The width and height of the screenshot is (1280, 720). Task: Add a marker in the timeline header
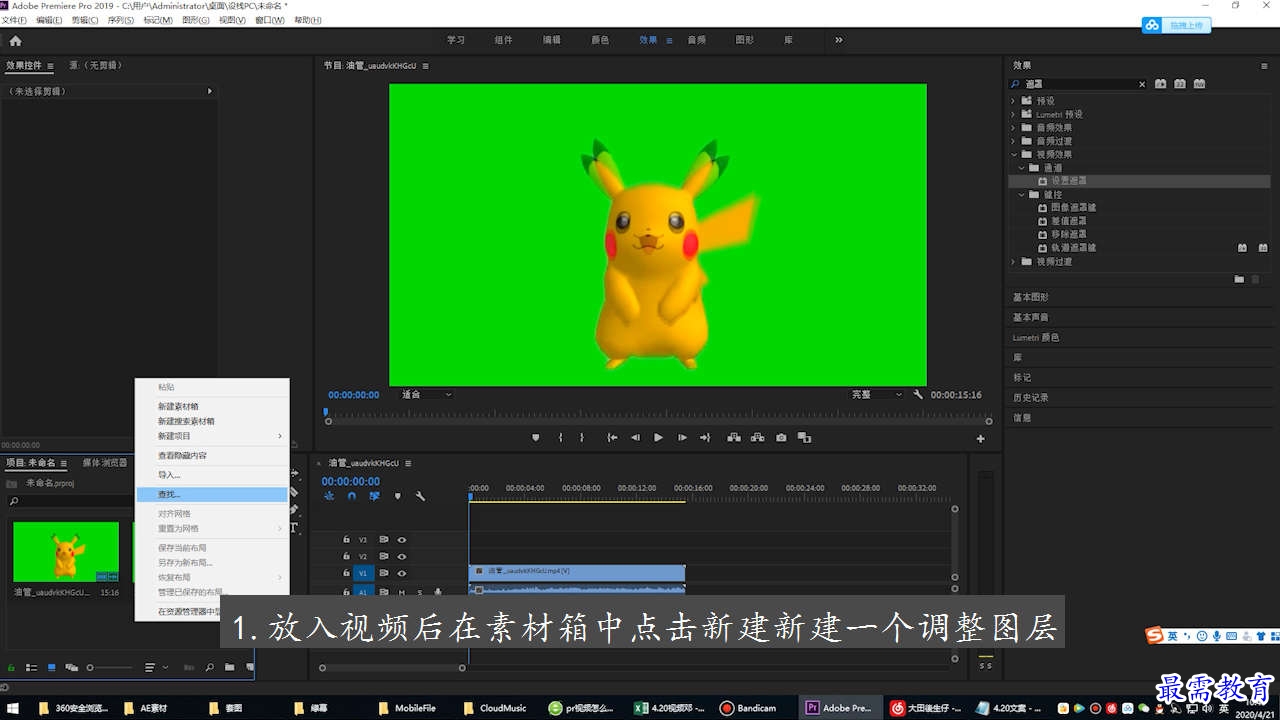coord(397,496)
